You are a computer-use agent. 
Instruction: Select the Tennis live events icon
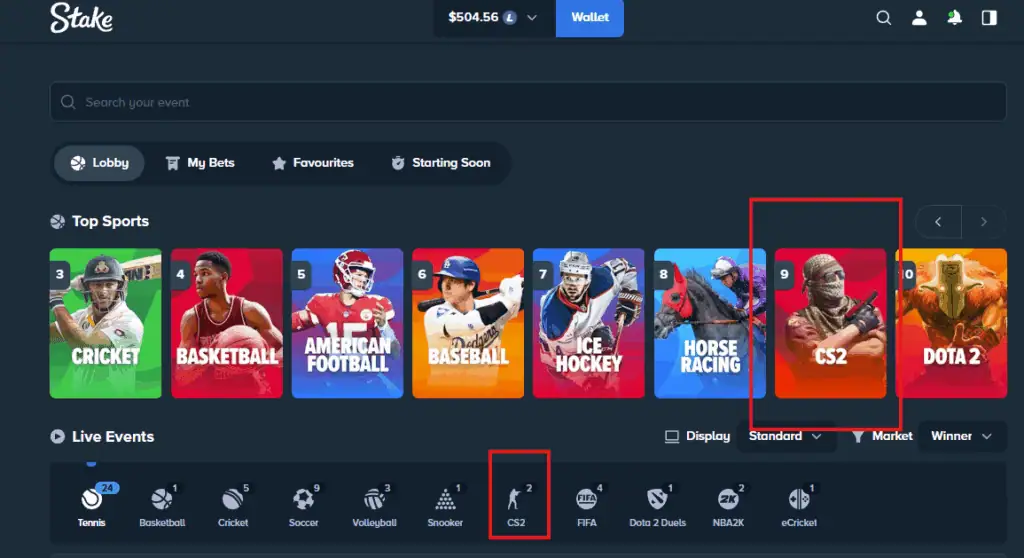click(92, 499)
